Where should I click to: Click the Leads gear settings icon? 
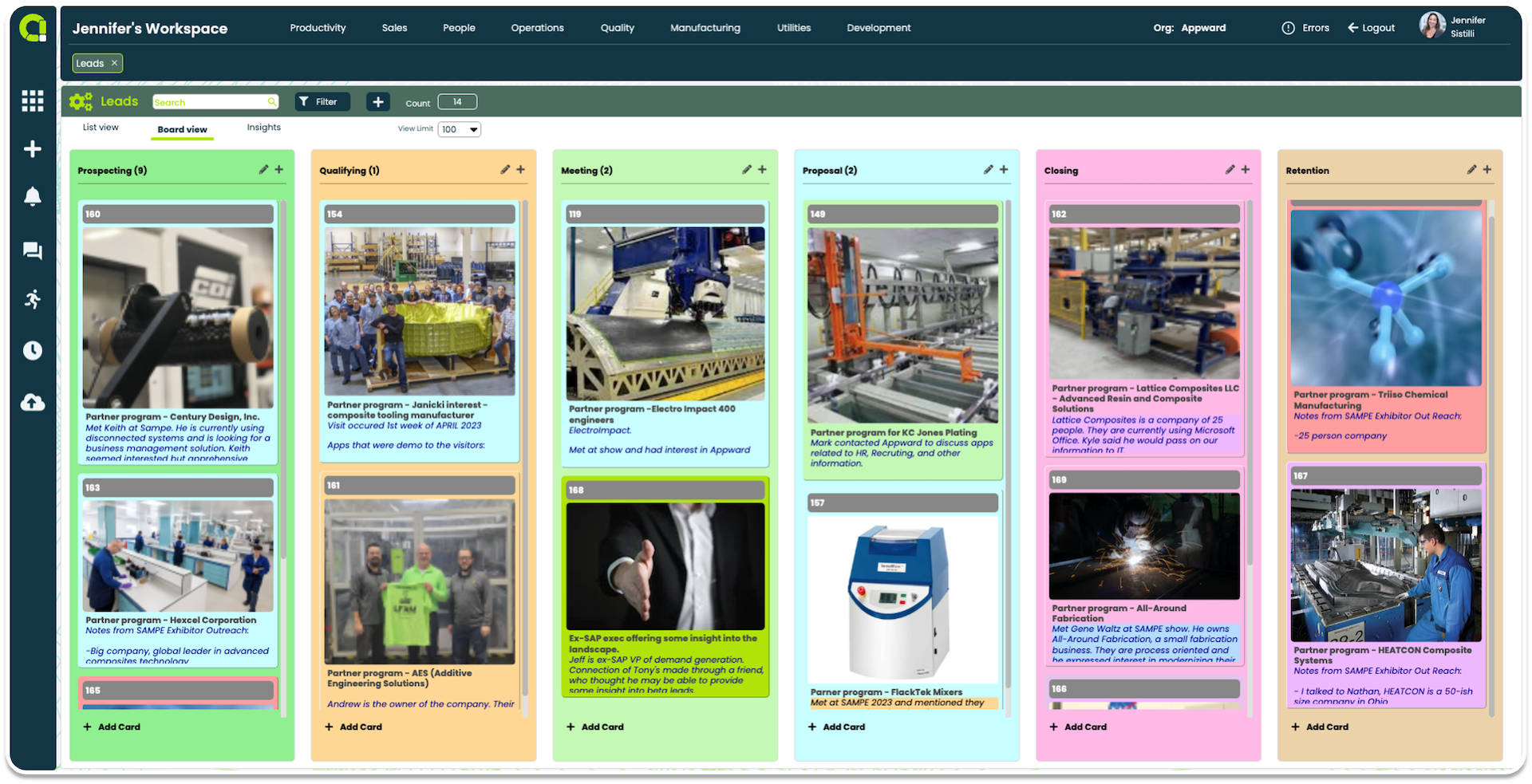(x=81, y=101)
